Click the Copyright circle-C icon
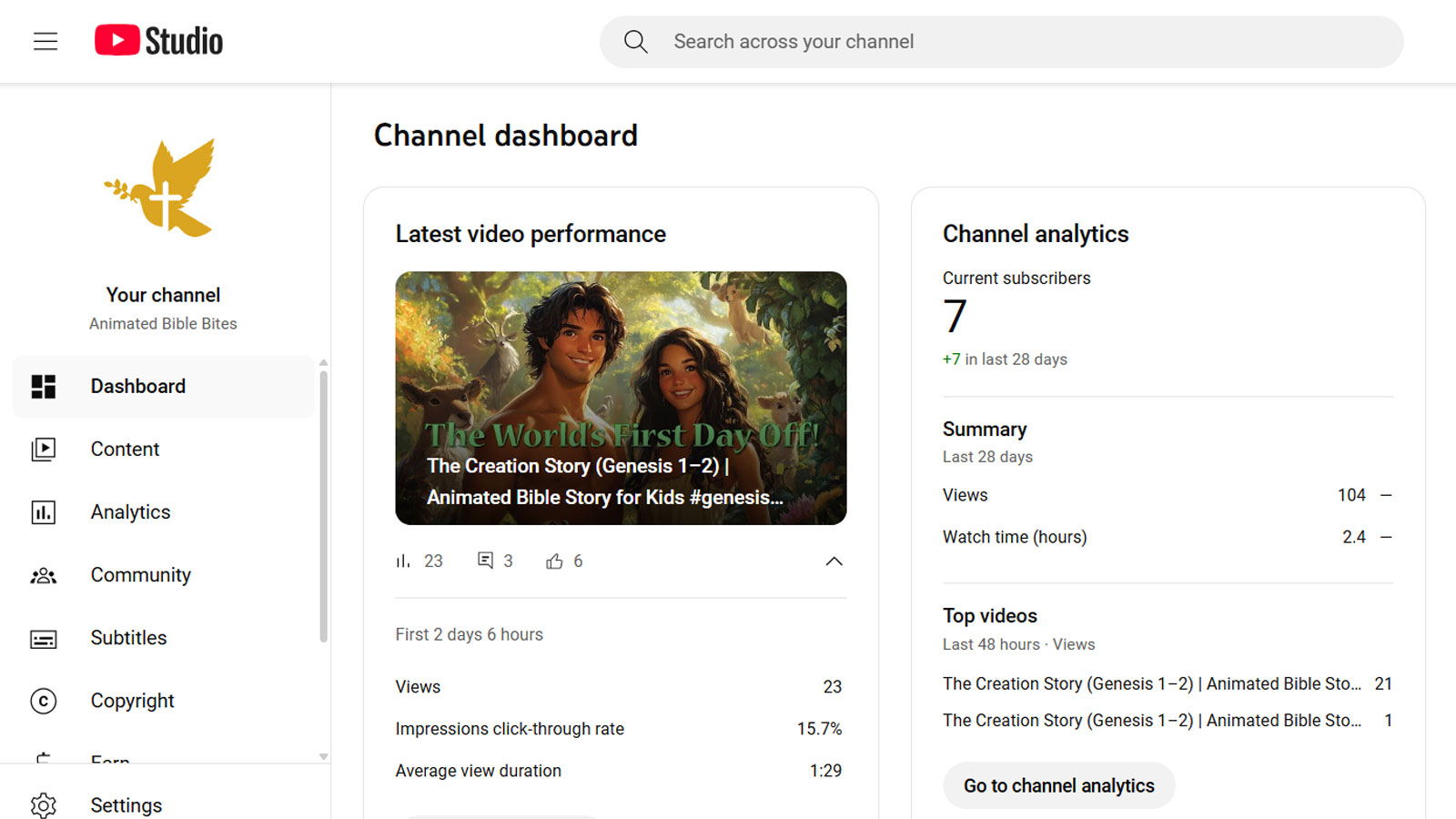Screen dimensions: 1456x819 coord(44,701)
